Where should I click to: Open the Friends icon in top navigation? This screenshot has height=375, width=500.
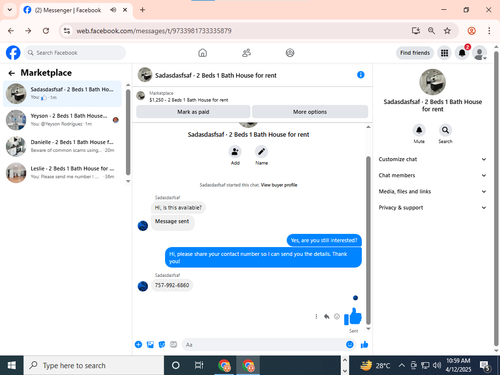pos(246,53)
